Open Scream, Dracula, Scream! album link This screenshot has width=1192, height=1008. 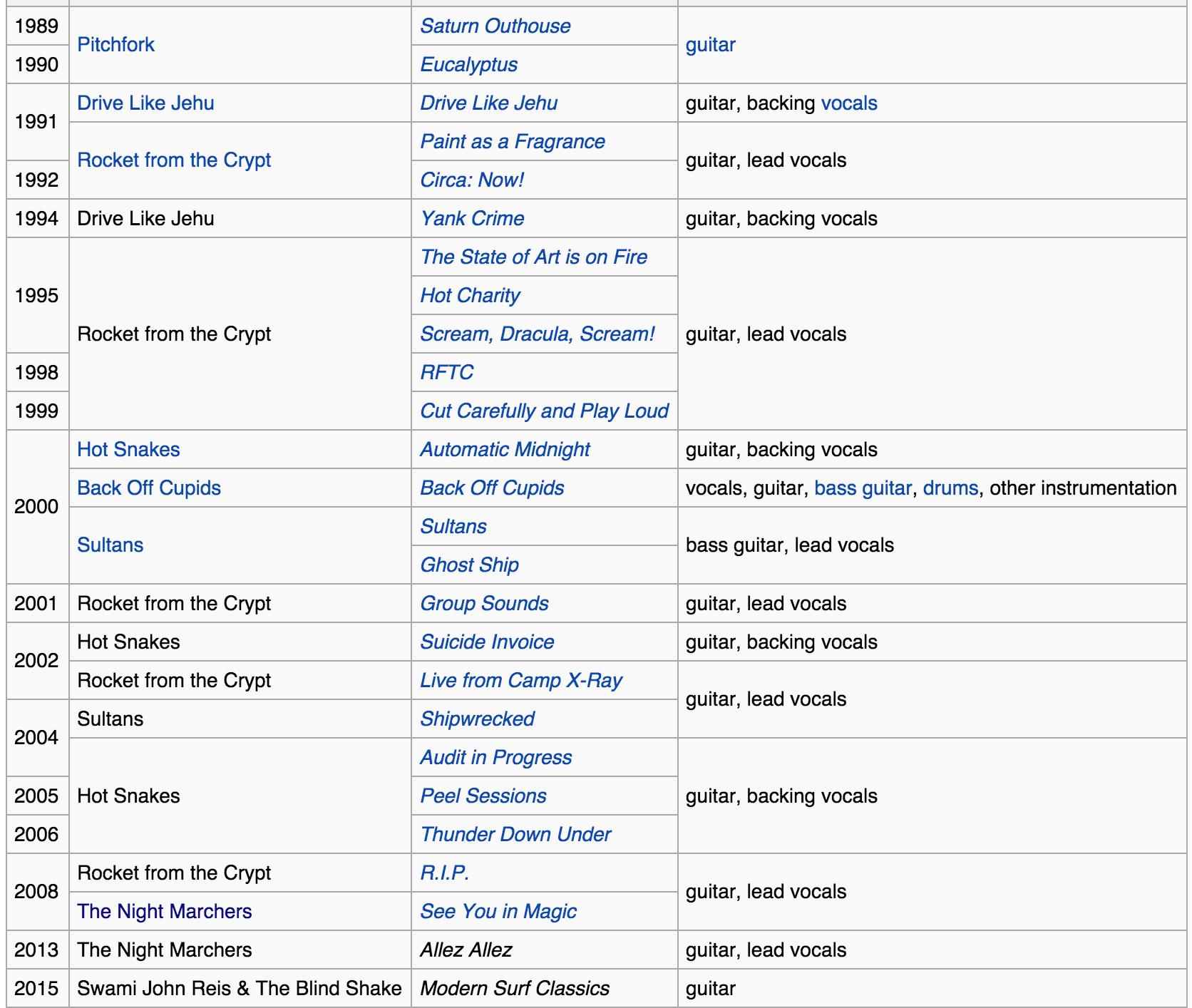click(538, 334)
